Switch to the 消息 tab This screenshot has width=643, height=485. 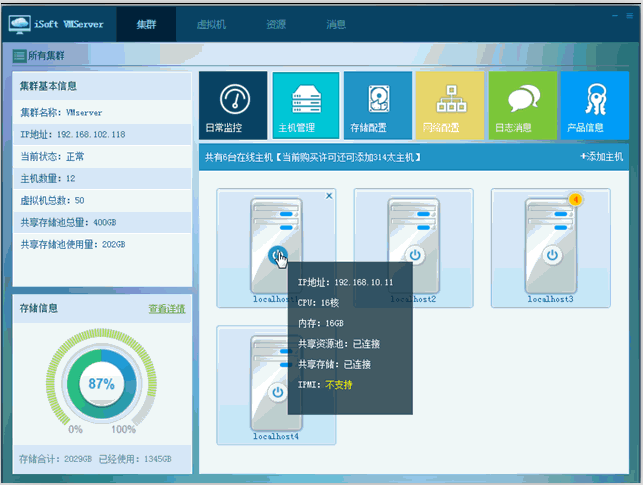pos(336,25)
